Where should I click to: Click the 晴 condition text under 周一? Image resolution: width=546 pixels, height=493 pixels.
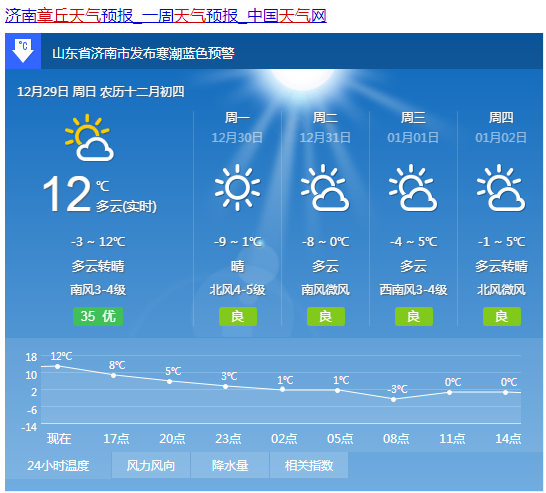coord(237,266)
